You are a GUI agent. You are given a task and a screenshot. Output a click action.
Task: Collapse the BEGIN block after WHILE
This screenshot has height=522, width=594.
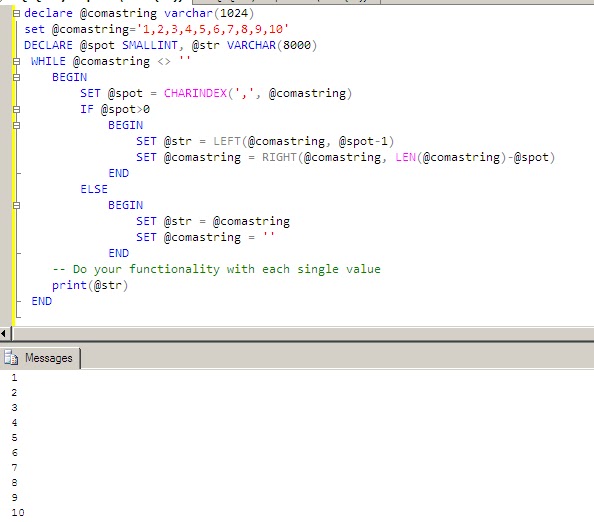pos(16,77)
